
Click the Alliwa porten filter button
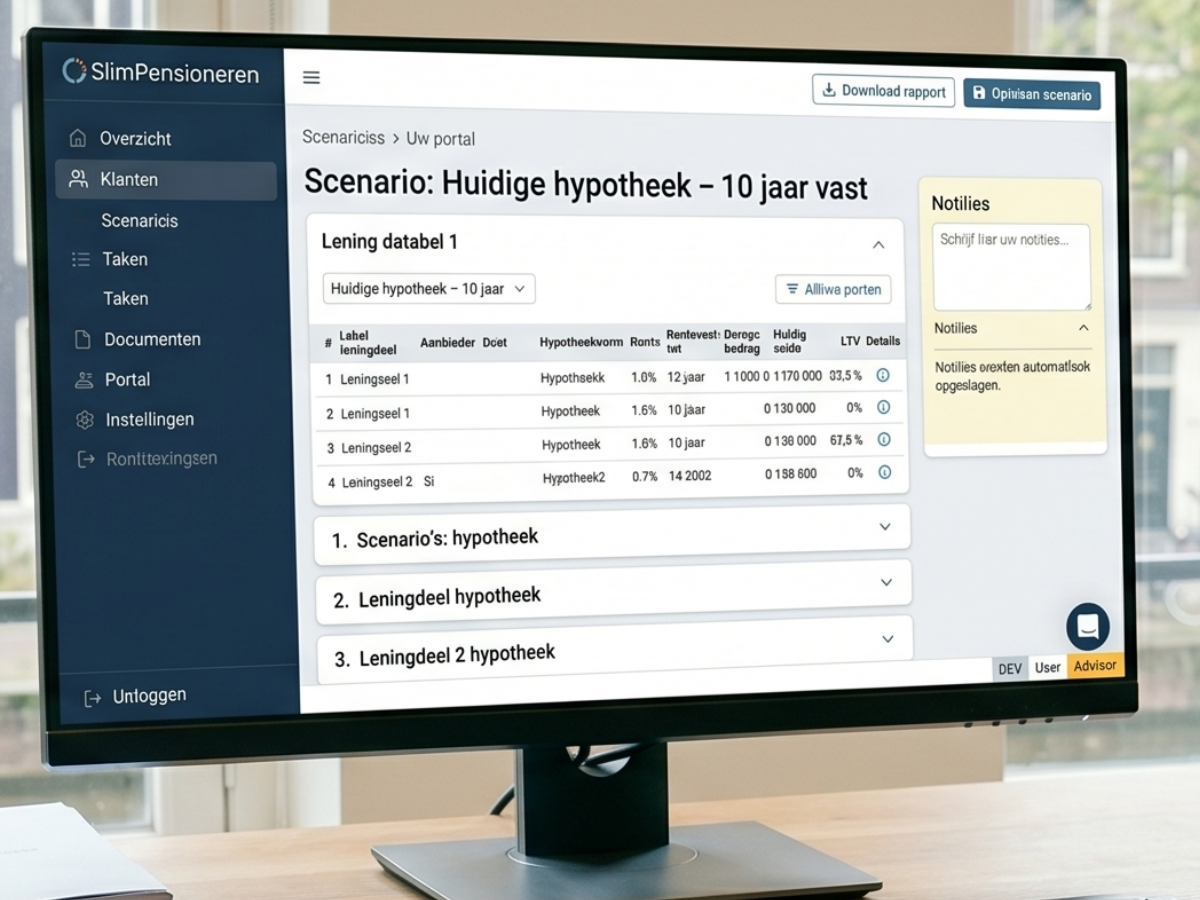(x=833, y=289)
